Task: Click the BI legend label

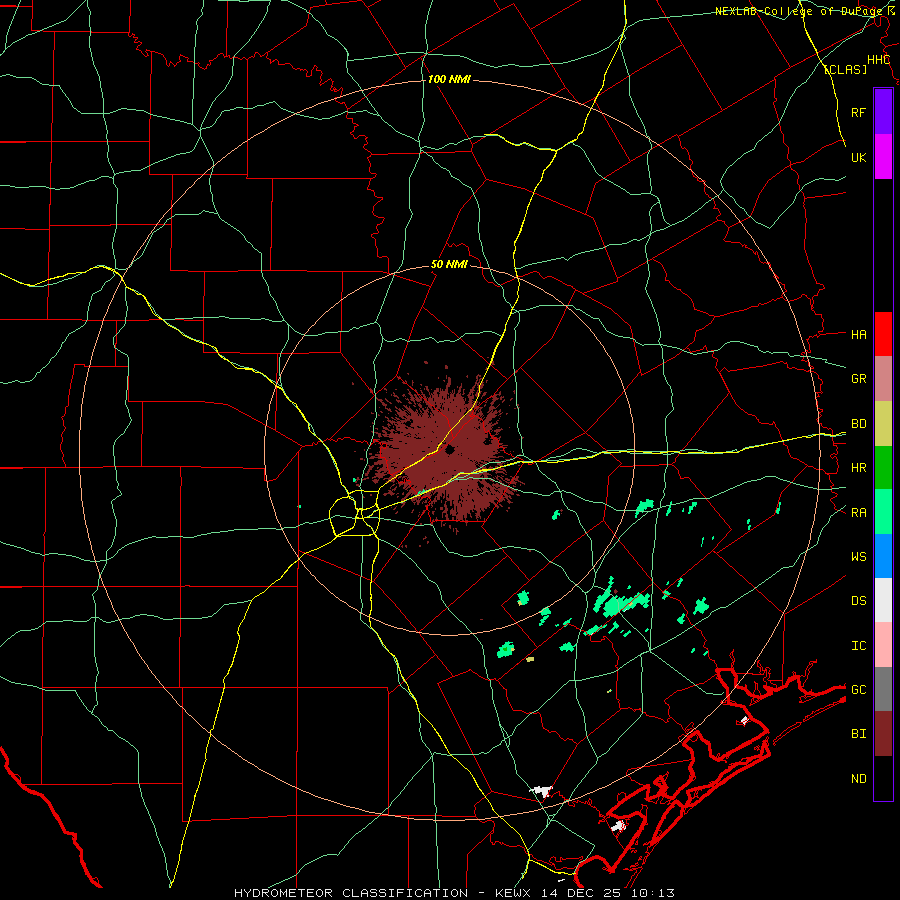Action: [858, 734]
